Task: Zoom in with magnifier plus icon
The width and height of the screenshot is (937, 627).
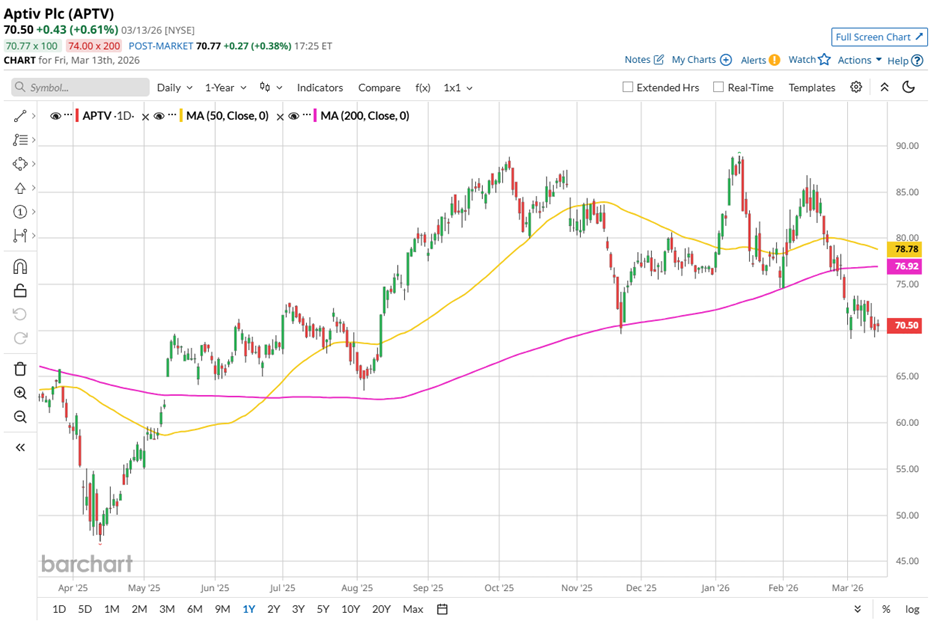Action: [x=19, y=393]
